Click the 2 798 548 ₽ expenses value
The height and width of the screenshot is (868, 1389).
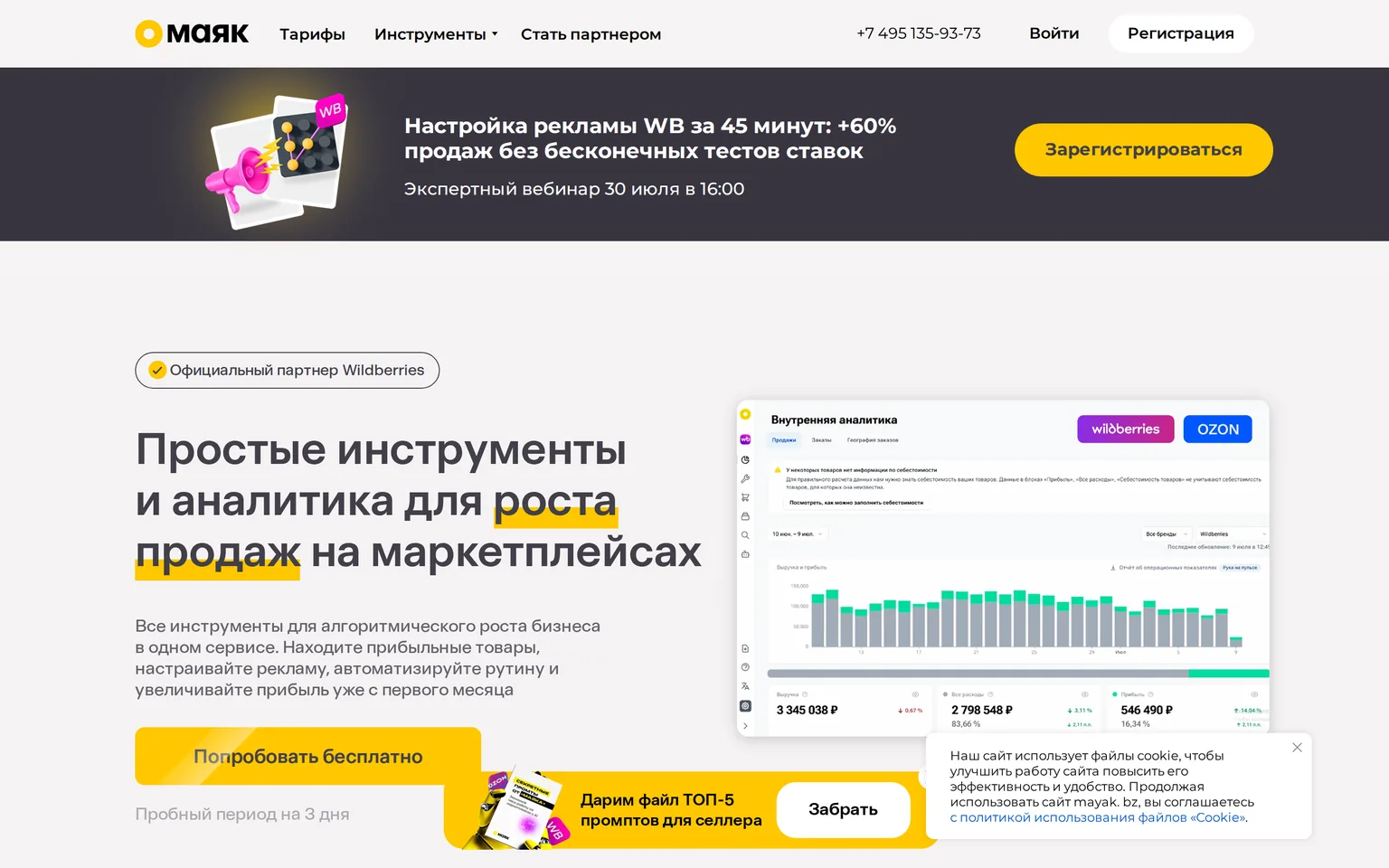(x=982, y=711)
